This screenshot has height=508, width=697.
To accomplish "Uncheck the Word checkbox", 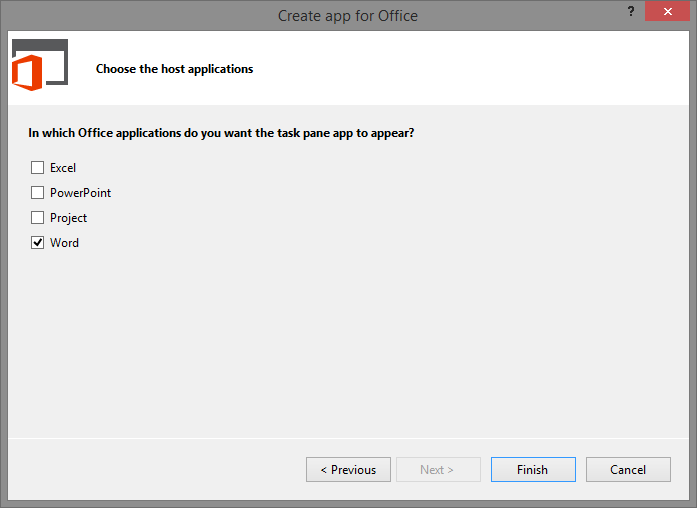I will click(x=37, y=243).
